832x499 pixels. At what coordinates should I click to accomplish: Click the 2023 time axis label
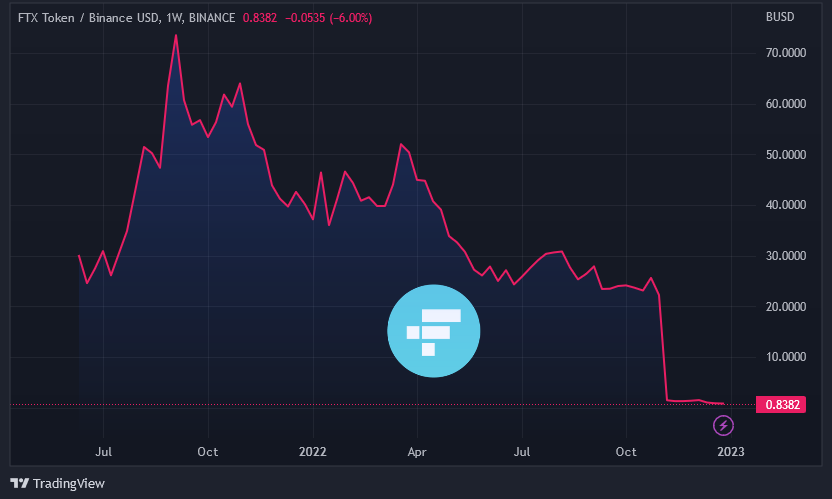click(731, 453)
